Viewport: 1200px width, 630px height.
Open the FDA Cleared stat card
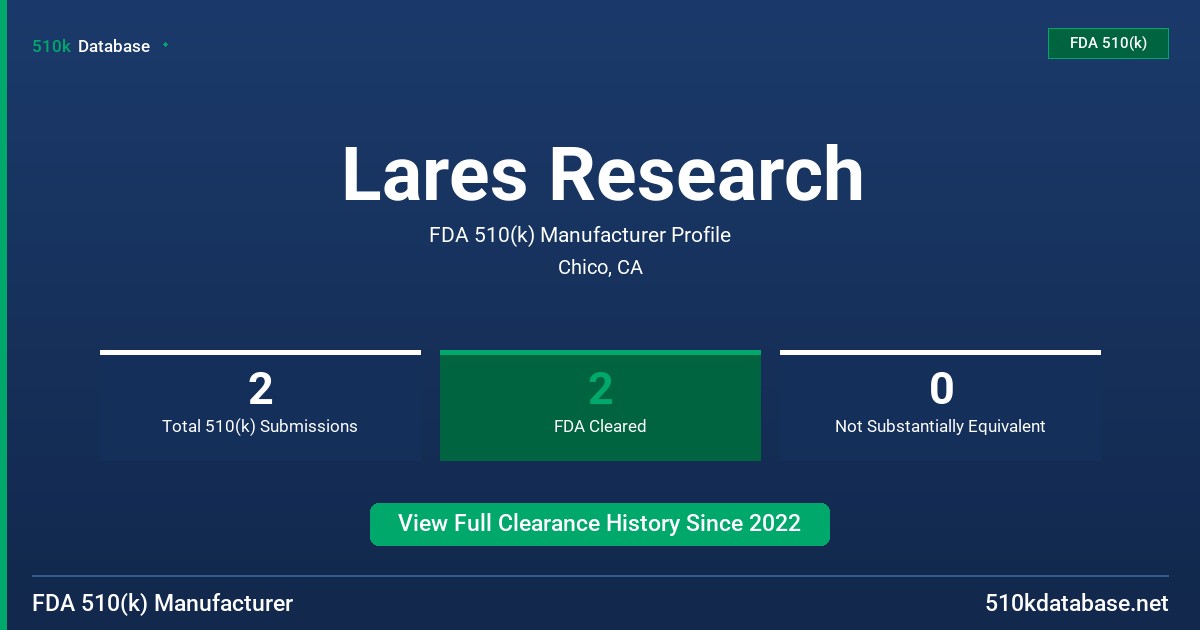point(600,406)
